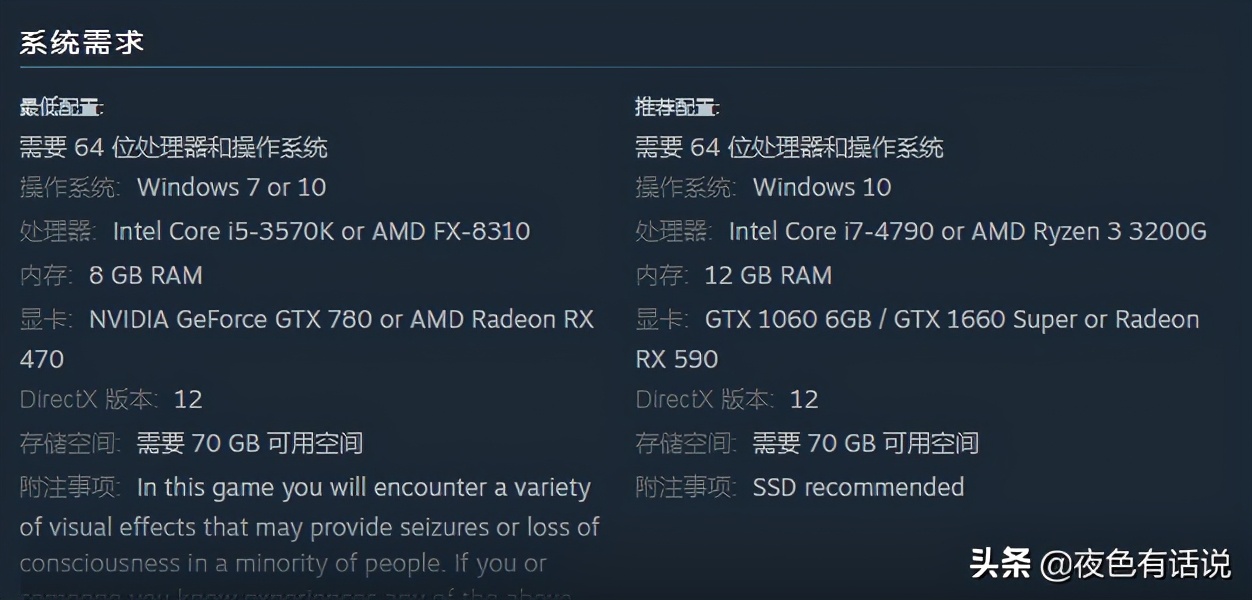Image resolution: width=1252 pixels, height=600 pixels.
Task: Click the recommended DirectX 版本 12 line
Action: point(727,400)
